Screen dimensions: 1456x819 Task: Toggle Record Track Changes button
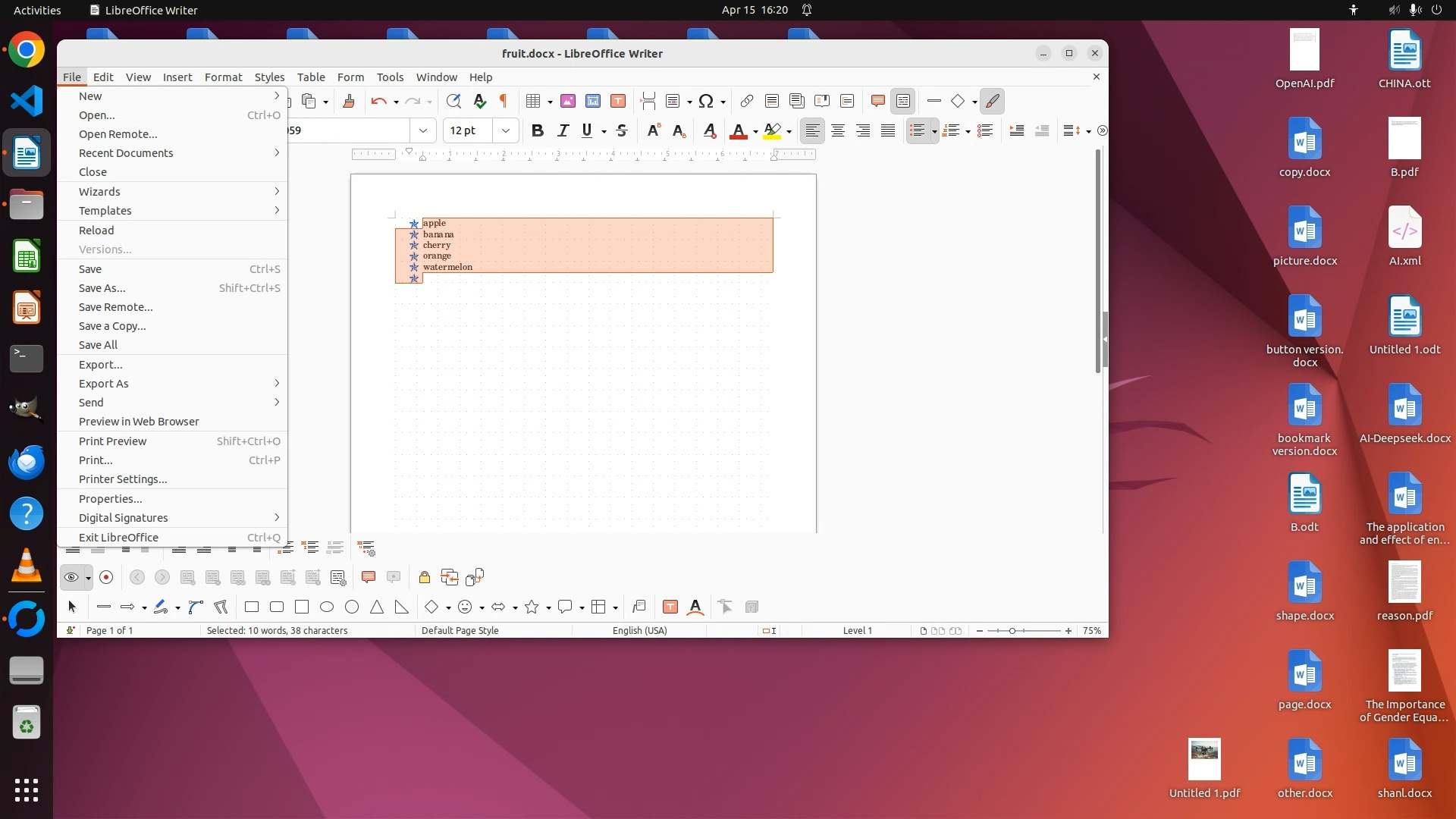[106, 577]
